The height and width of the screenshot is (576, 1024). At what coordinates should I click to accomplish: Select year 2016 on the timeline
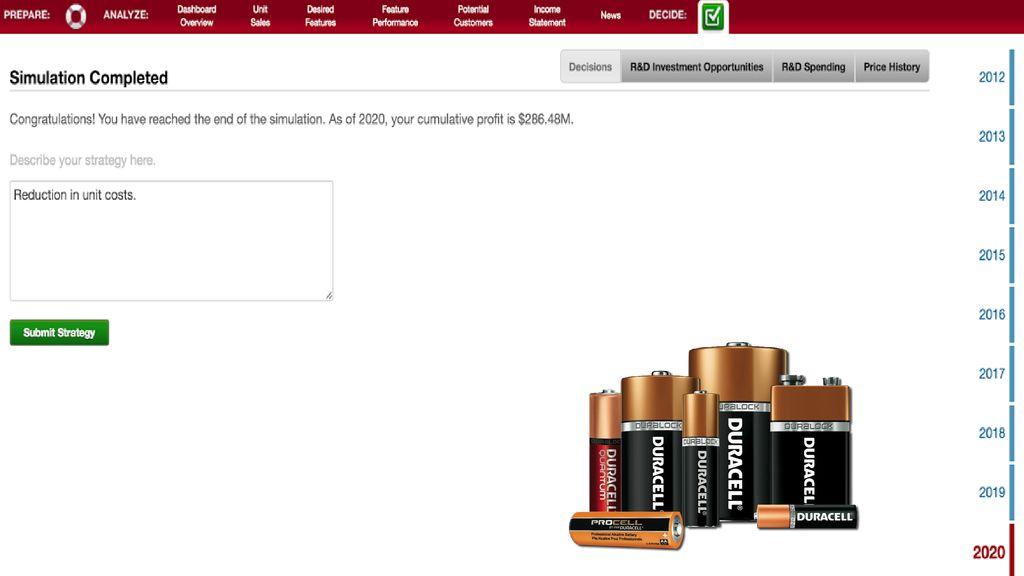pos(991,315)
